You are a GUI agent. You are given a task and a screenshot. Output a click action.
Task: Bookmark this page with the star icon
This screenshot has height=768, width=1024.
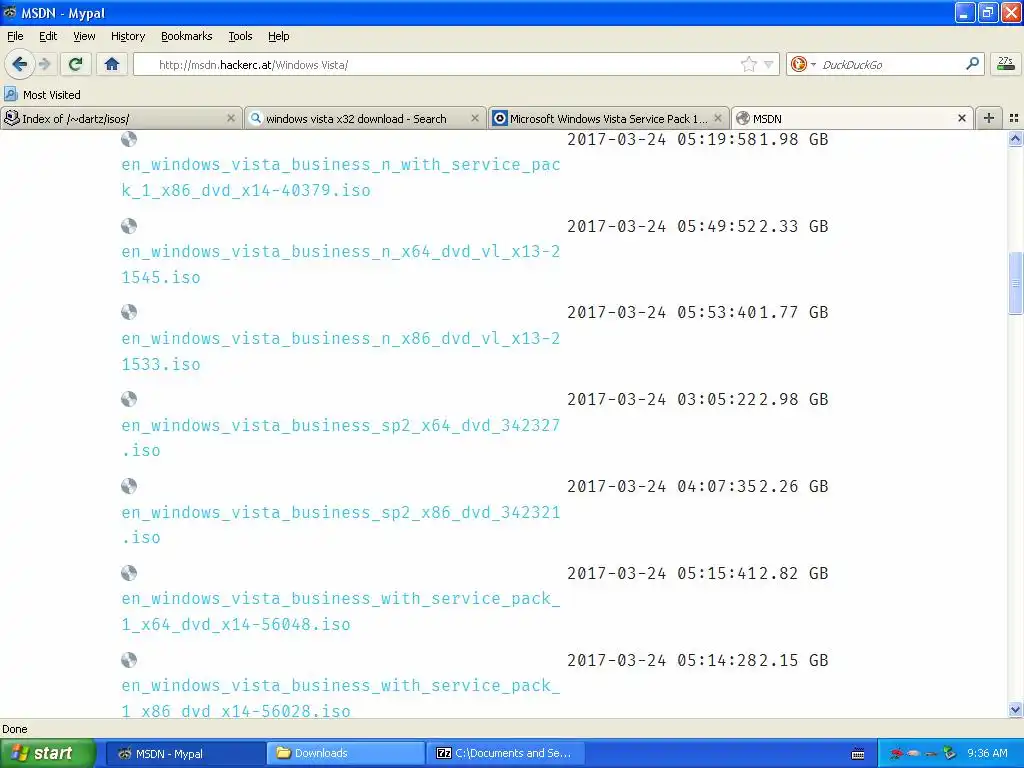point(748,64)
